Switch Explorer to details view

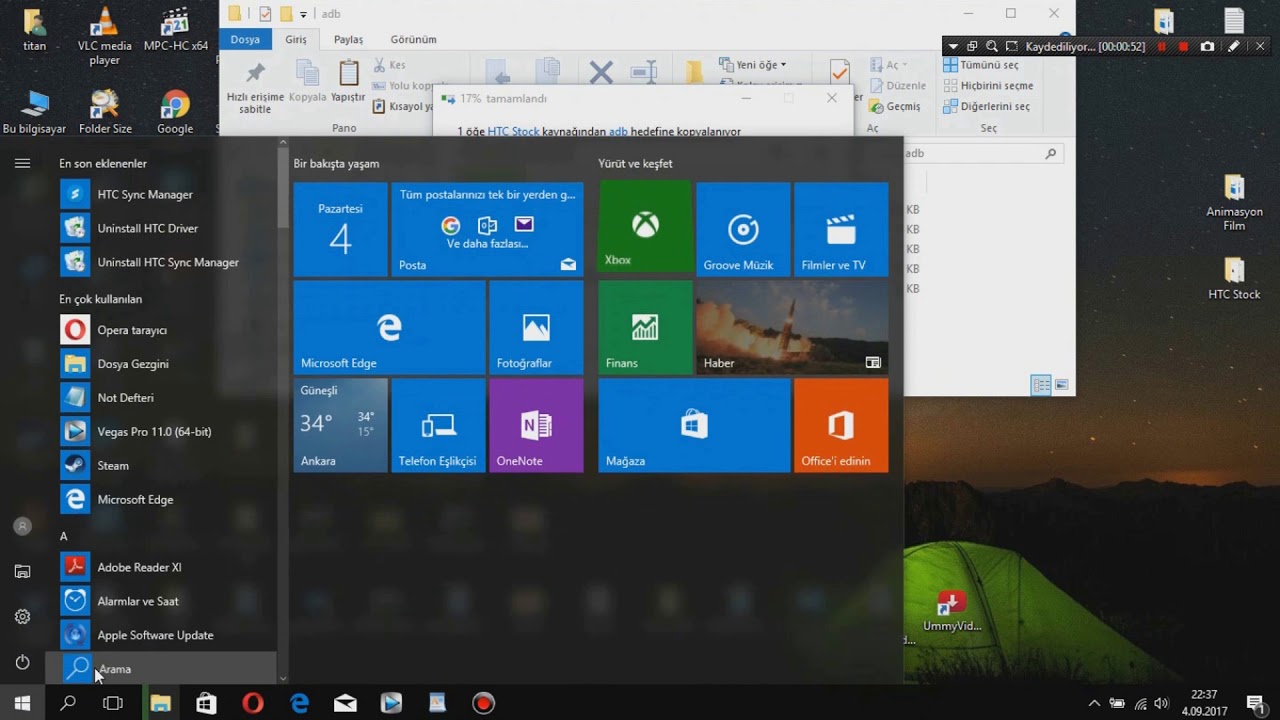(x=1041, y=385)
